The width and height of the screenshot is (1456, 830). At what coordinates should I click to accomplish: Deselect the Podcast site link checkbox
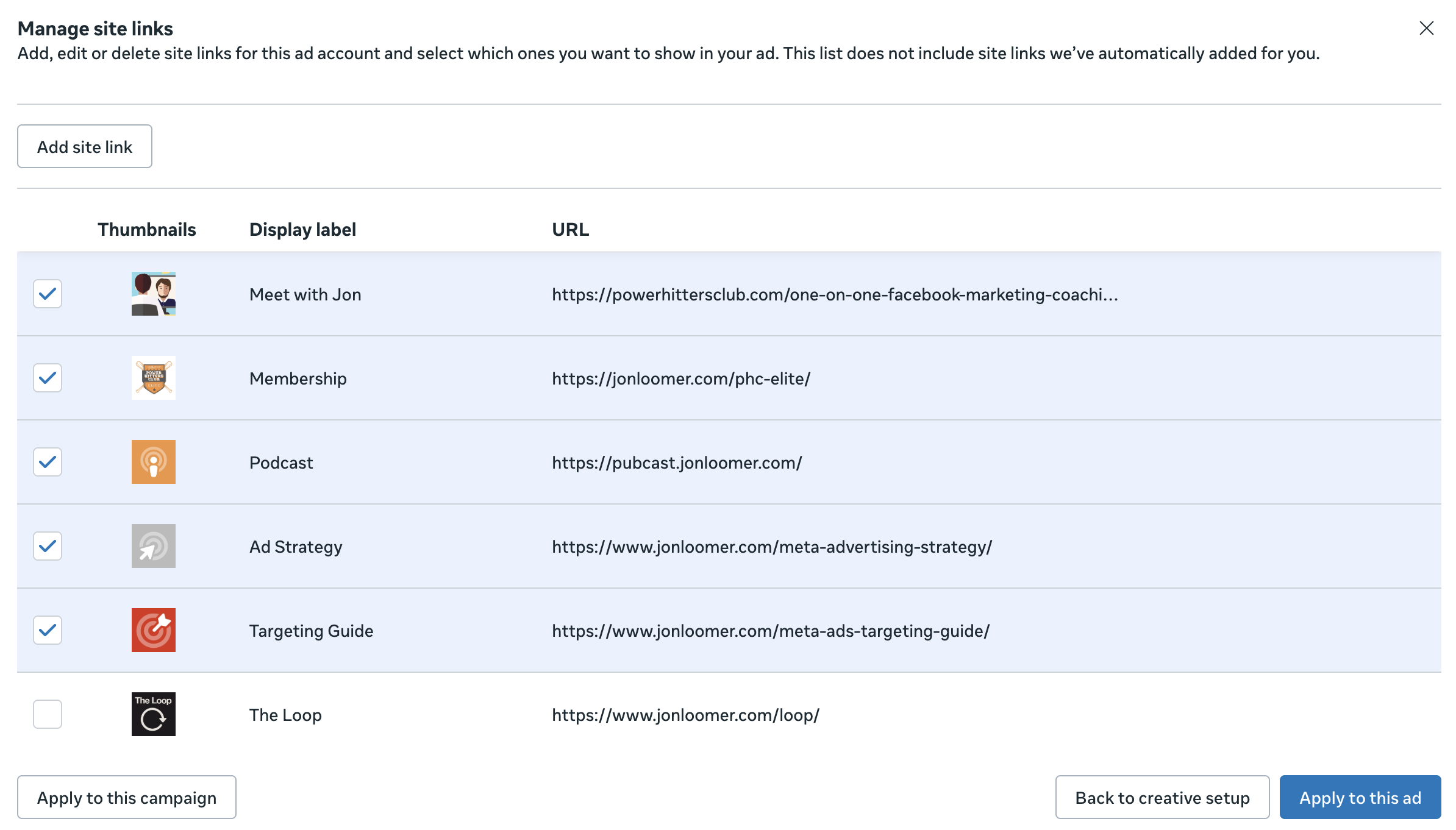point(48,462)
